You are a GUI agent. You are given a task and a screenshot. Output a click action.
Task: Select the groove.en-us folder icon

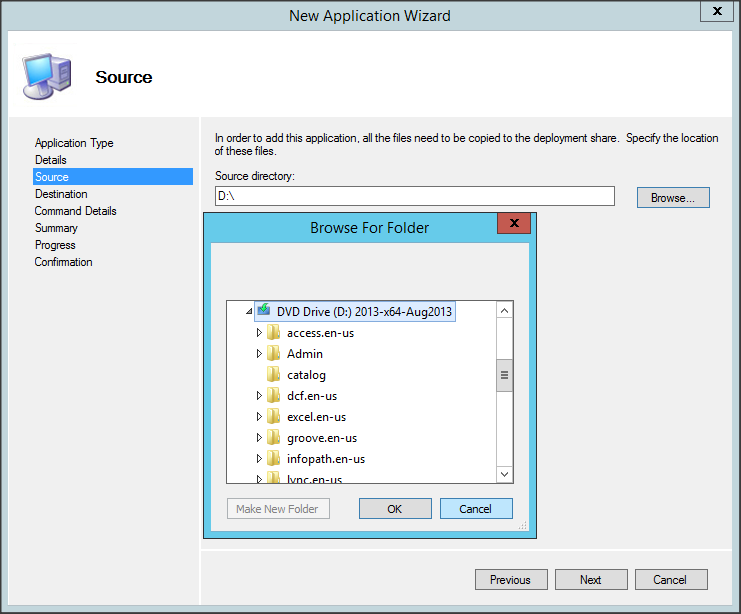coord(273,438)
